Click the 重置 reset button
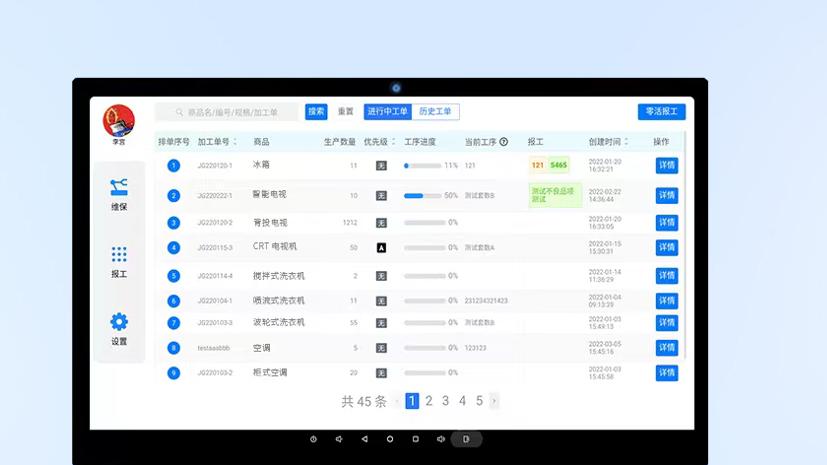 click(x=346, y=112)
